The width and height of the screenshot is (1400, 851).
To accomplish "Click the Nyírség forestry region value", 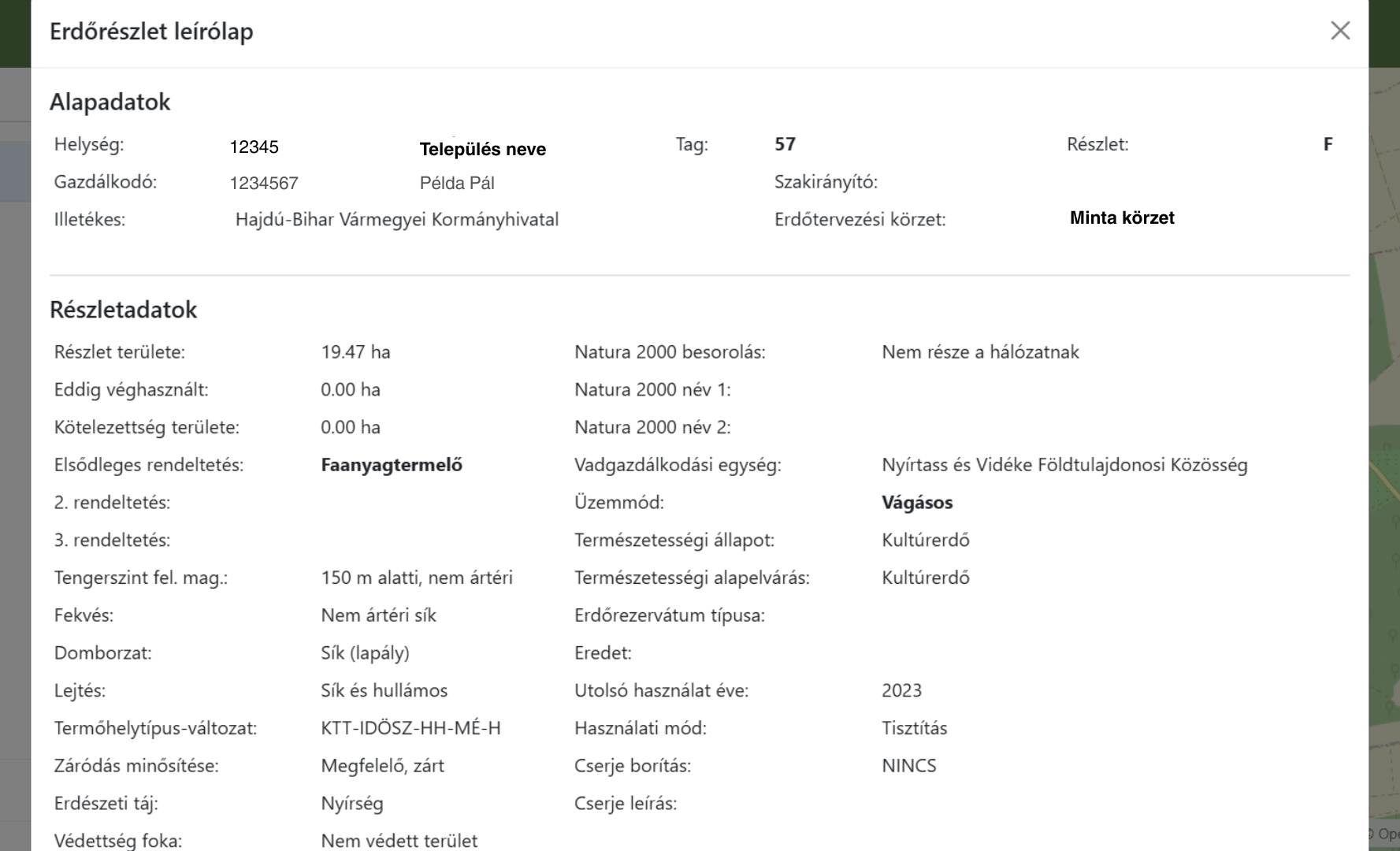I will (351, 804).
